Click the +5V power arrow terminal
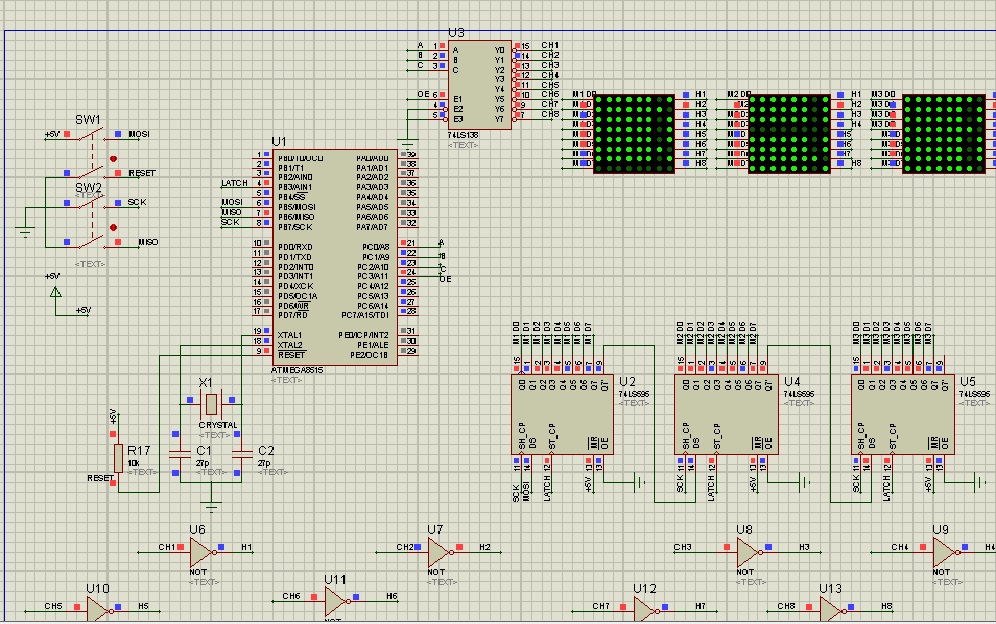This screenshot has width=996, height=624. click(56, 292)
